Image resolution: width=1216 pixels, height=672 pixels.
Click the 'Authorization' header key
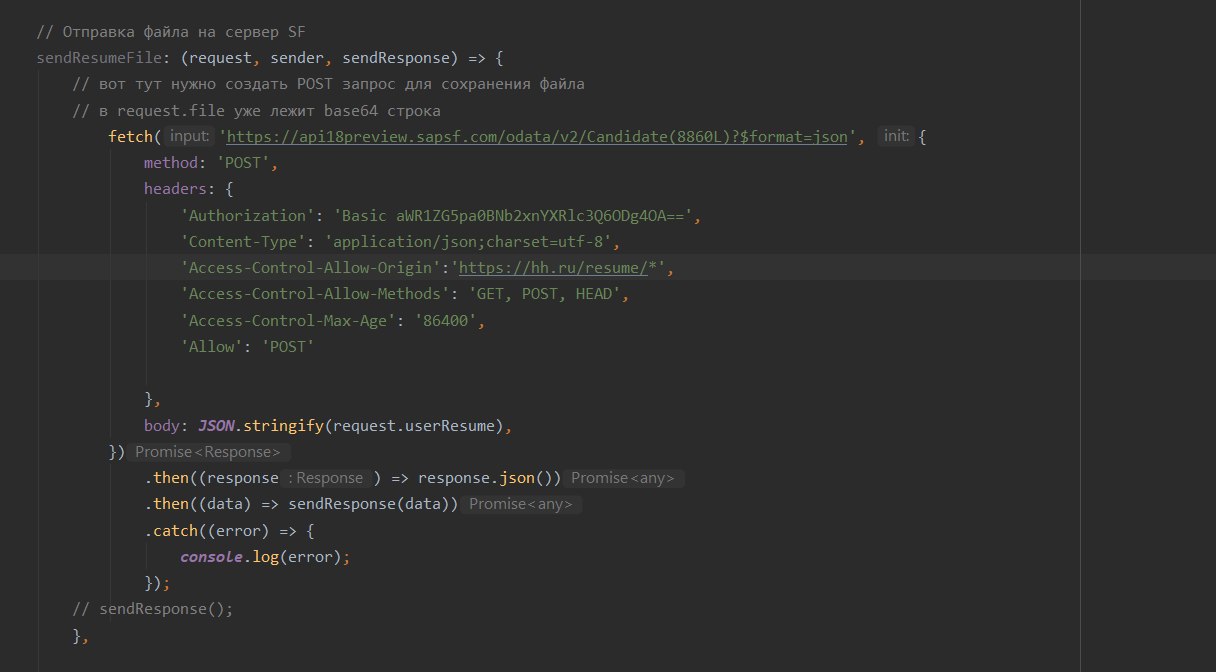(248, 216)
